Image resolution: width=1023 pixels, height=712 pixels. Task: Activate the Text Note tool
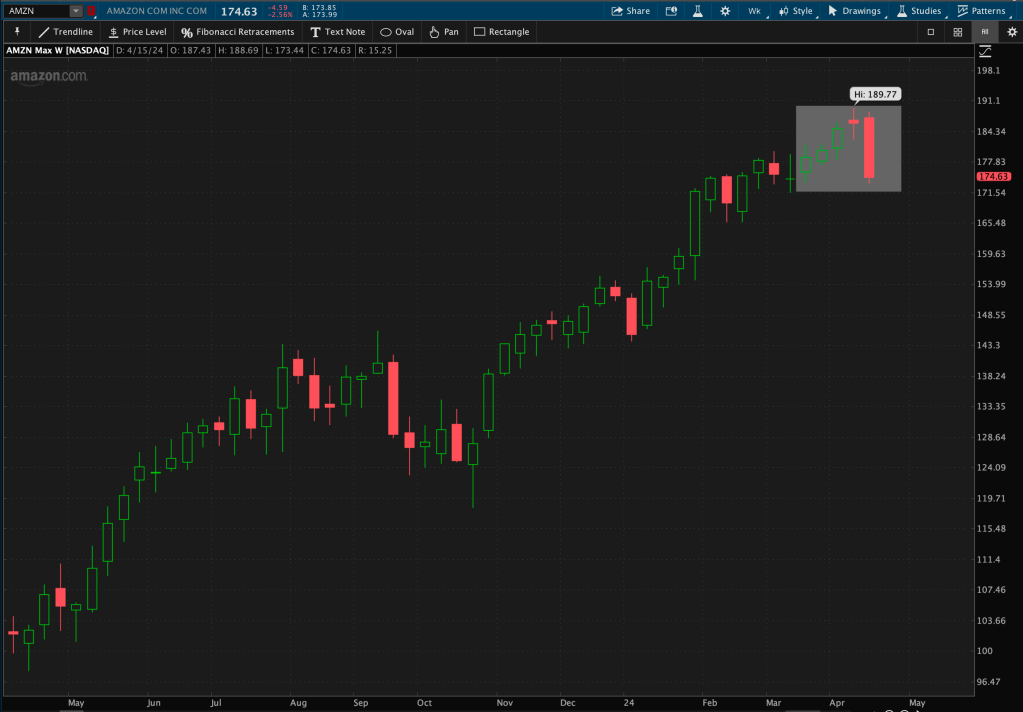[x=337, y=32]
